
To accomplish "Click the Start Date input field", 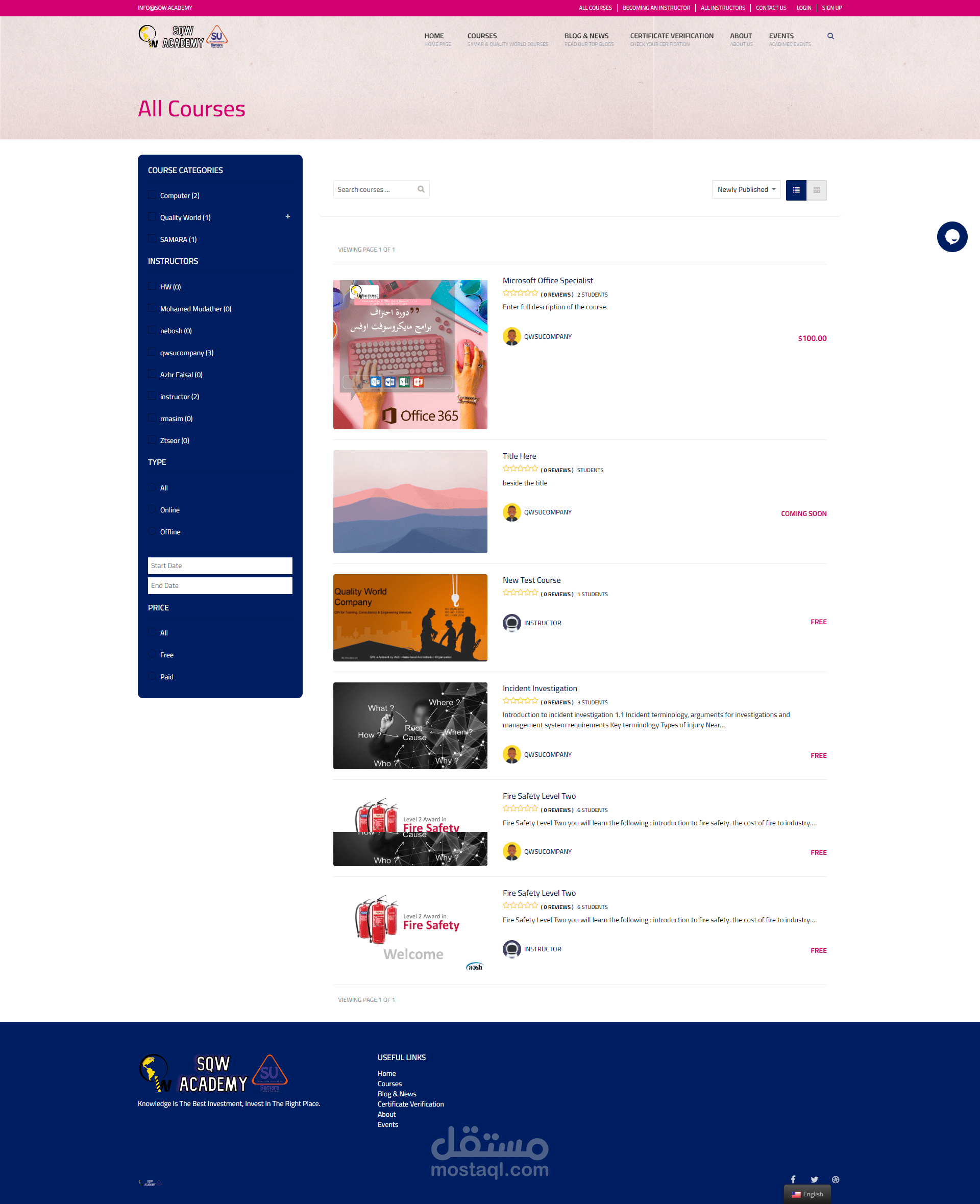I will coord(219,566).
